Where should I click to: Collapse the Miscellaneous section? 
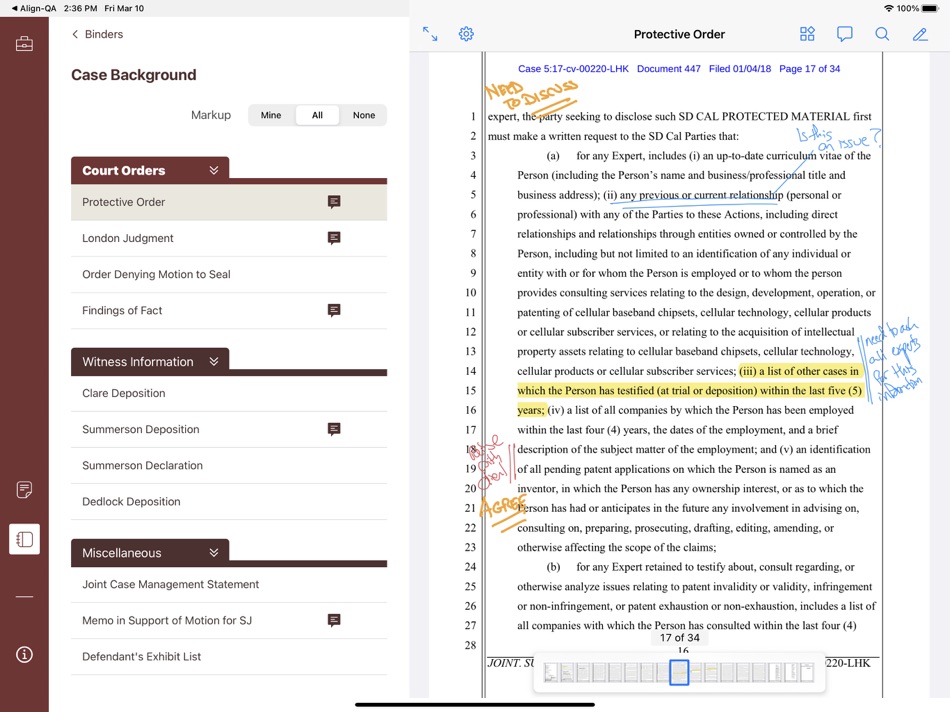click(213, 551)
